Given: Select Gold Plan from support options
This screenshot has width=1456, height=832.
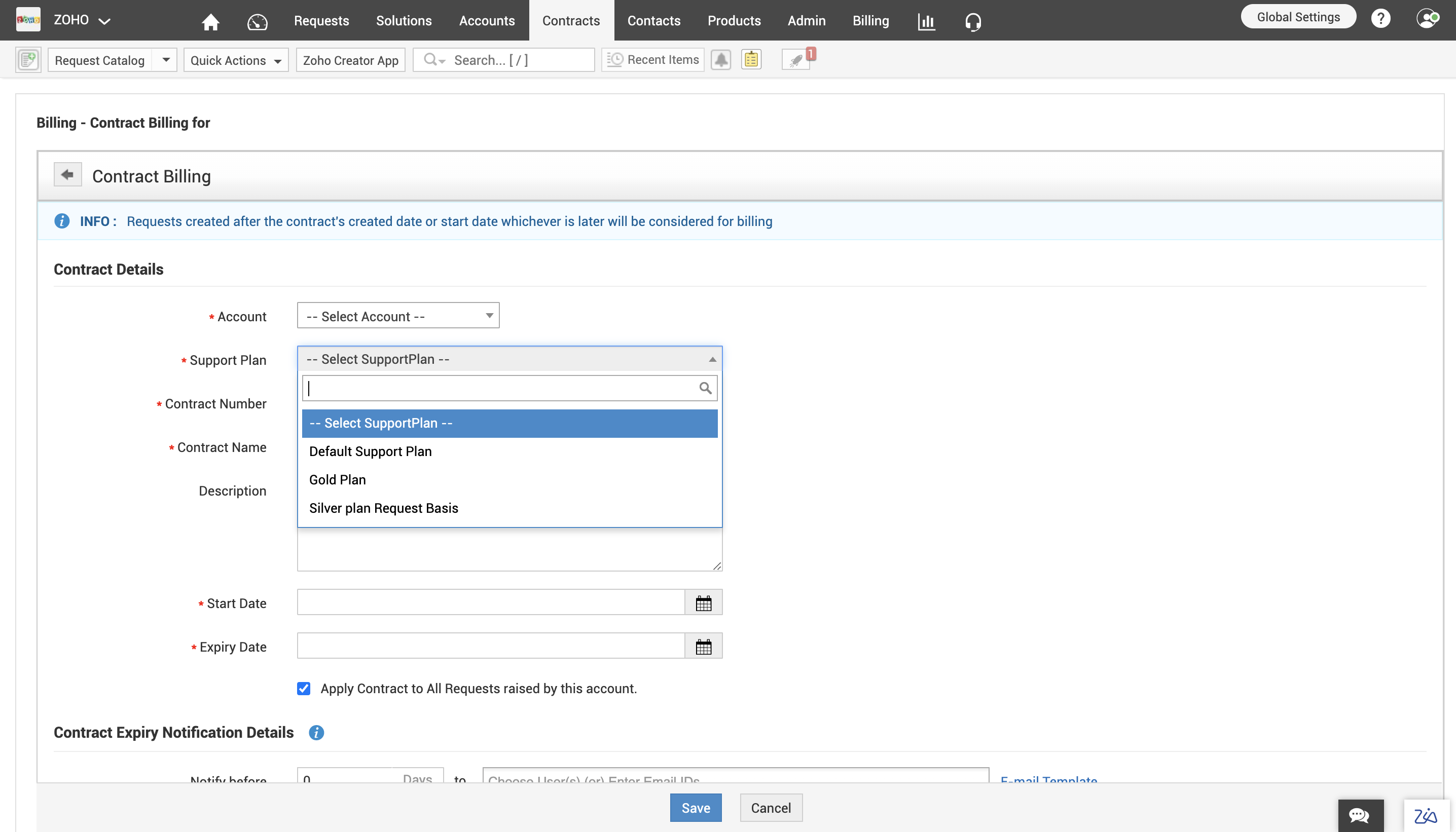Looking at the screenshot, I should click(337, 480).
